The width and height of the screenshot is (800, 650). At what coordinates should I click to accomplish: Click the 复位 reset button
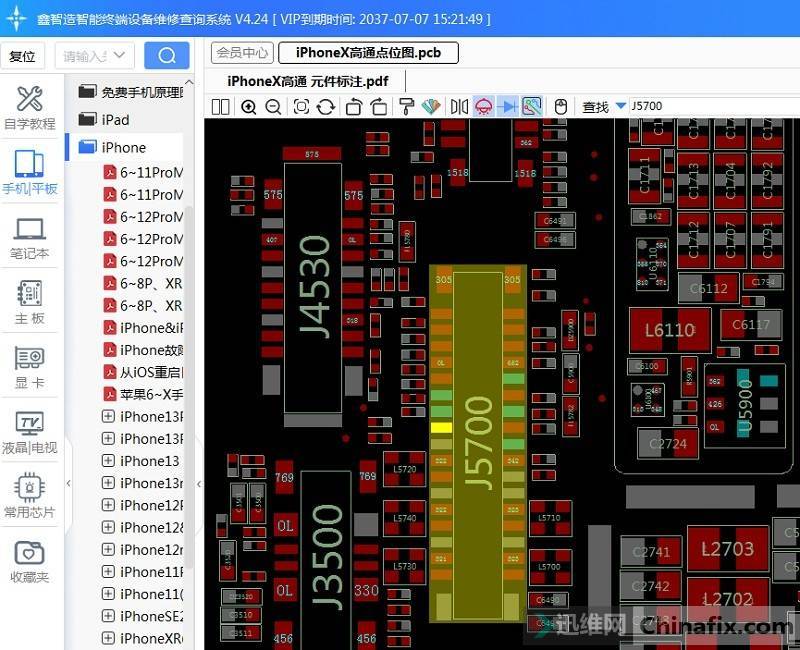coord(22,56)
